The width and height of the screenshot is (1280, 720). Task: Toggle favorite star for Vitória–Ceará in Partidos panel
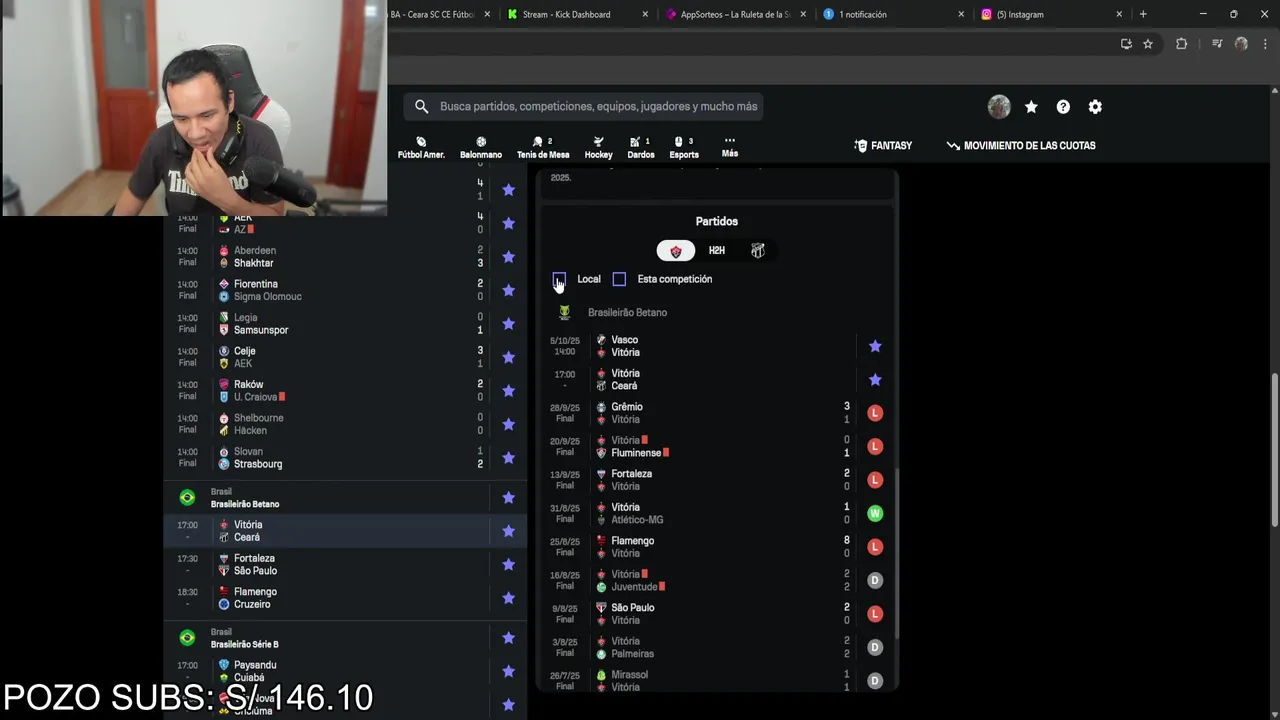875,380
